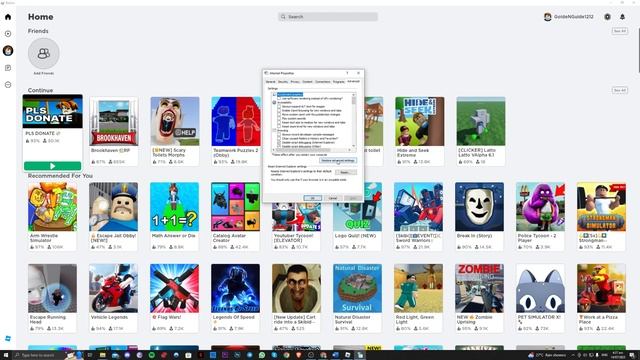Switch to the Content tab

click(x=307, y=82)
